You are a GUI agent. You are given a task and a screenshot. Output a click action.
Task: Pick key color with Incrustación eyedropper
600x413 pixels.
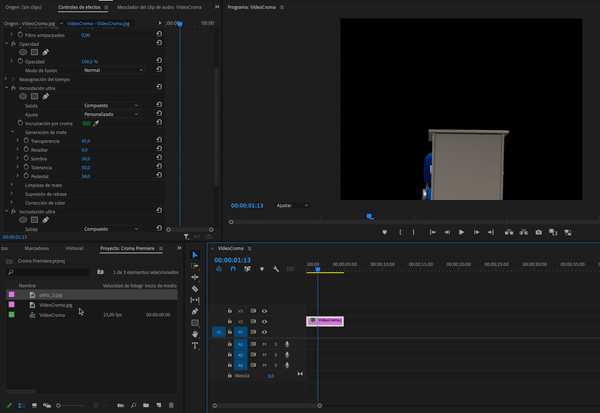pyautogui.click(x=97, y=123)
